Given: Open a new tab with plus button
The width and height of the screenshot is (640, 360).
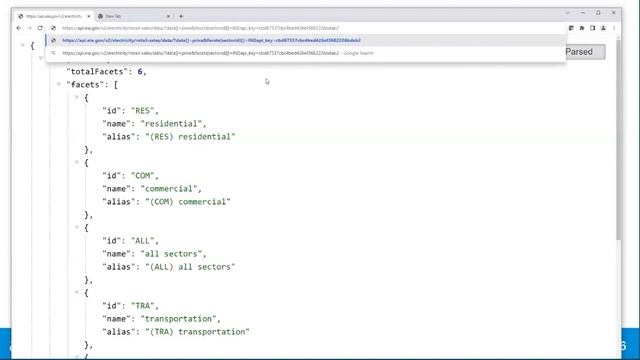Looking at the screenshot, I should click(x=181, y=16).
